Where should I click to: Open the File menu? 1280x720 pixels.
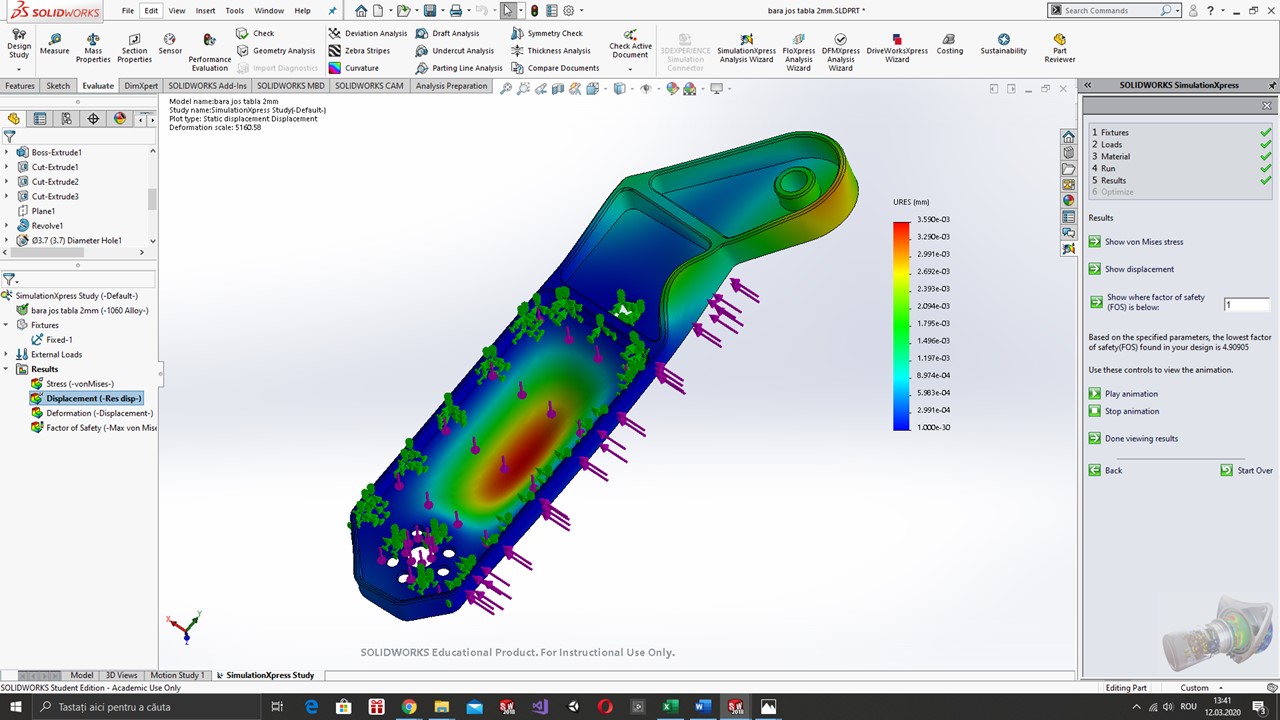tap(128, 11)
